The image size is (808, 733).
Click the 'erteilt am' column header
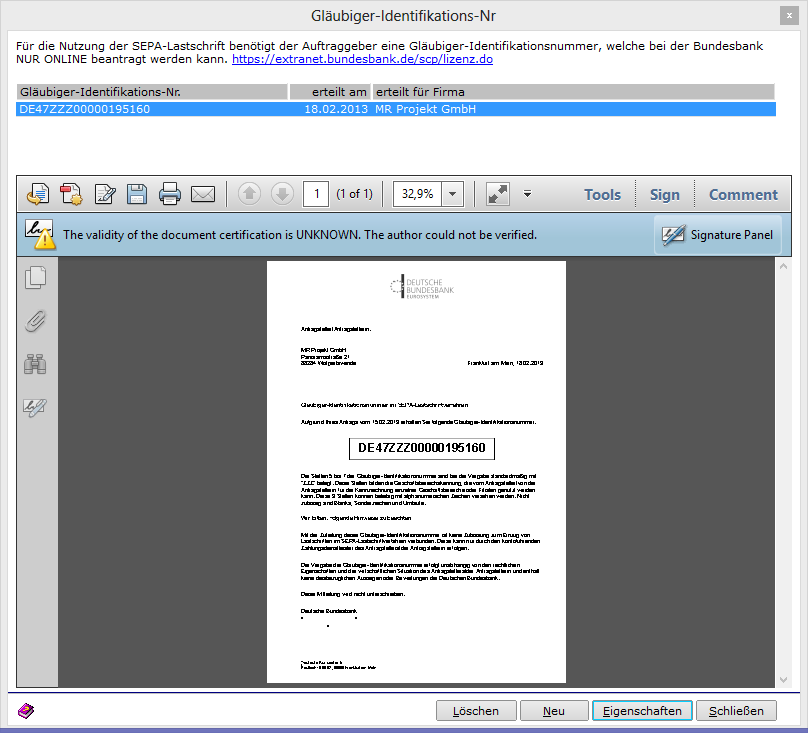(x=330, y=92)
